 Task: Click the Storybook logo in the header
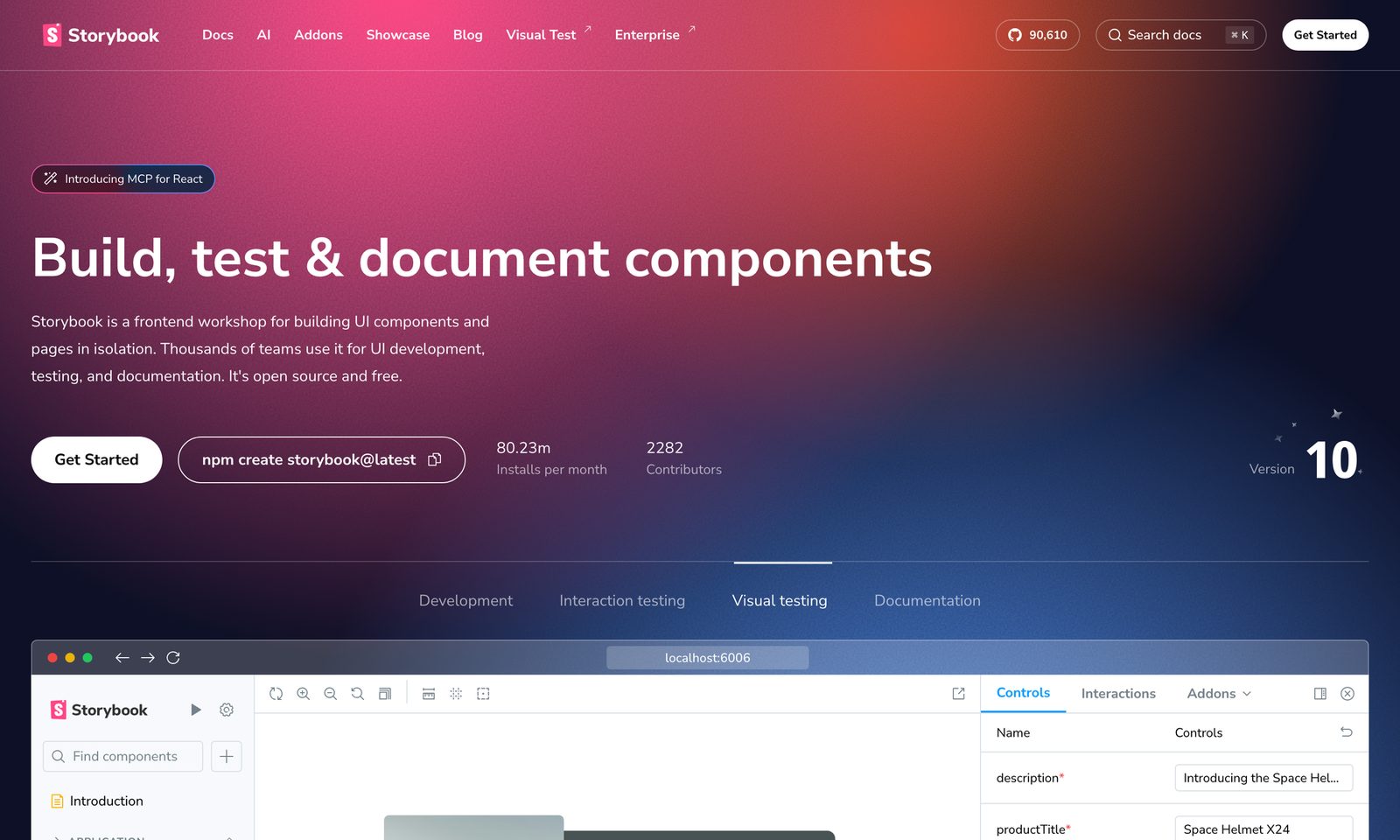[x=101, y=35]
